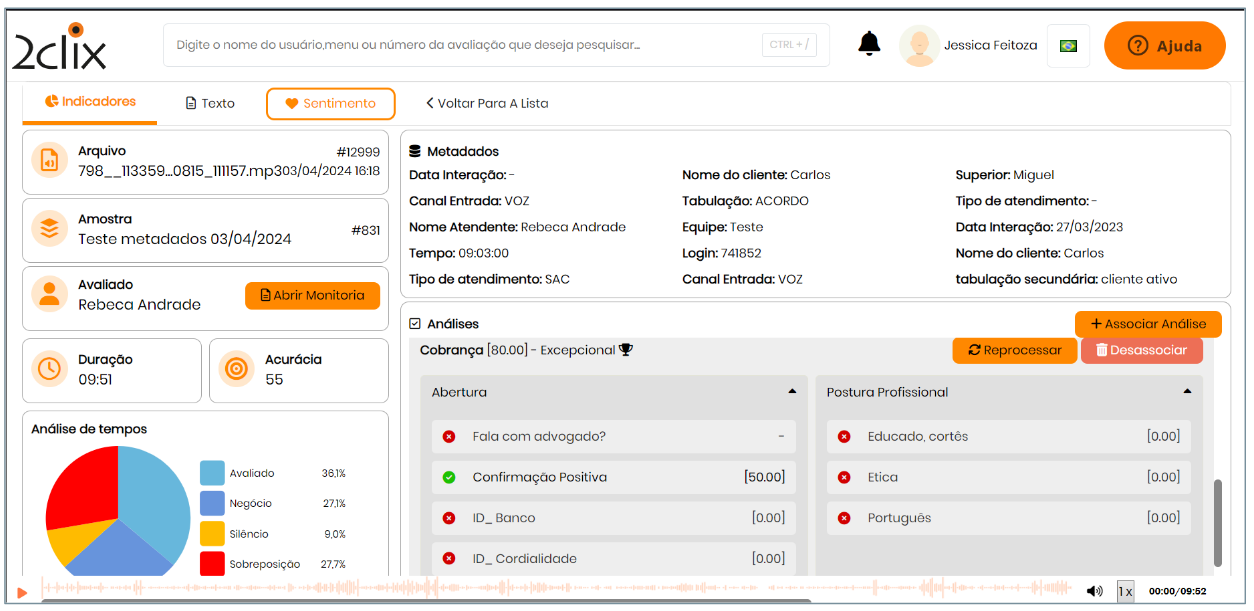This screenshot has width=1254, height=611.
Task: Click the Abrir Monitoria button
Action: point(312,295)
